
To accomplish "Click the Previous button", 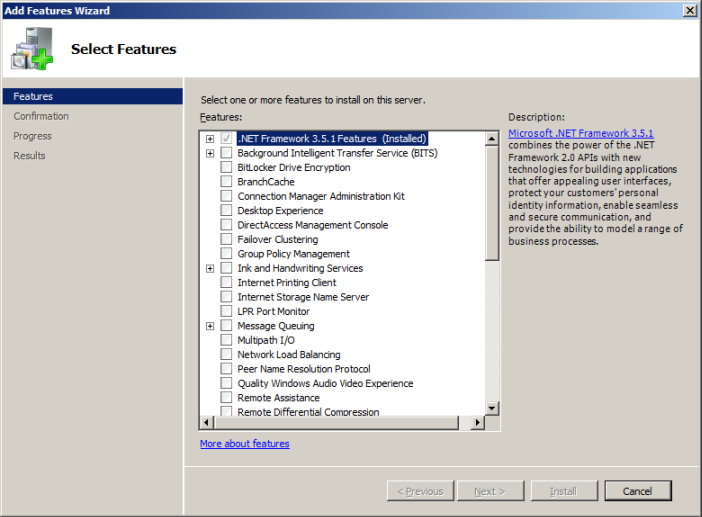I will 420,491.
